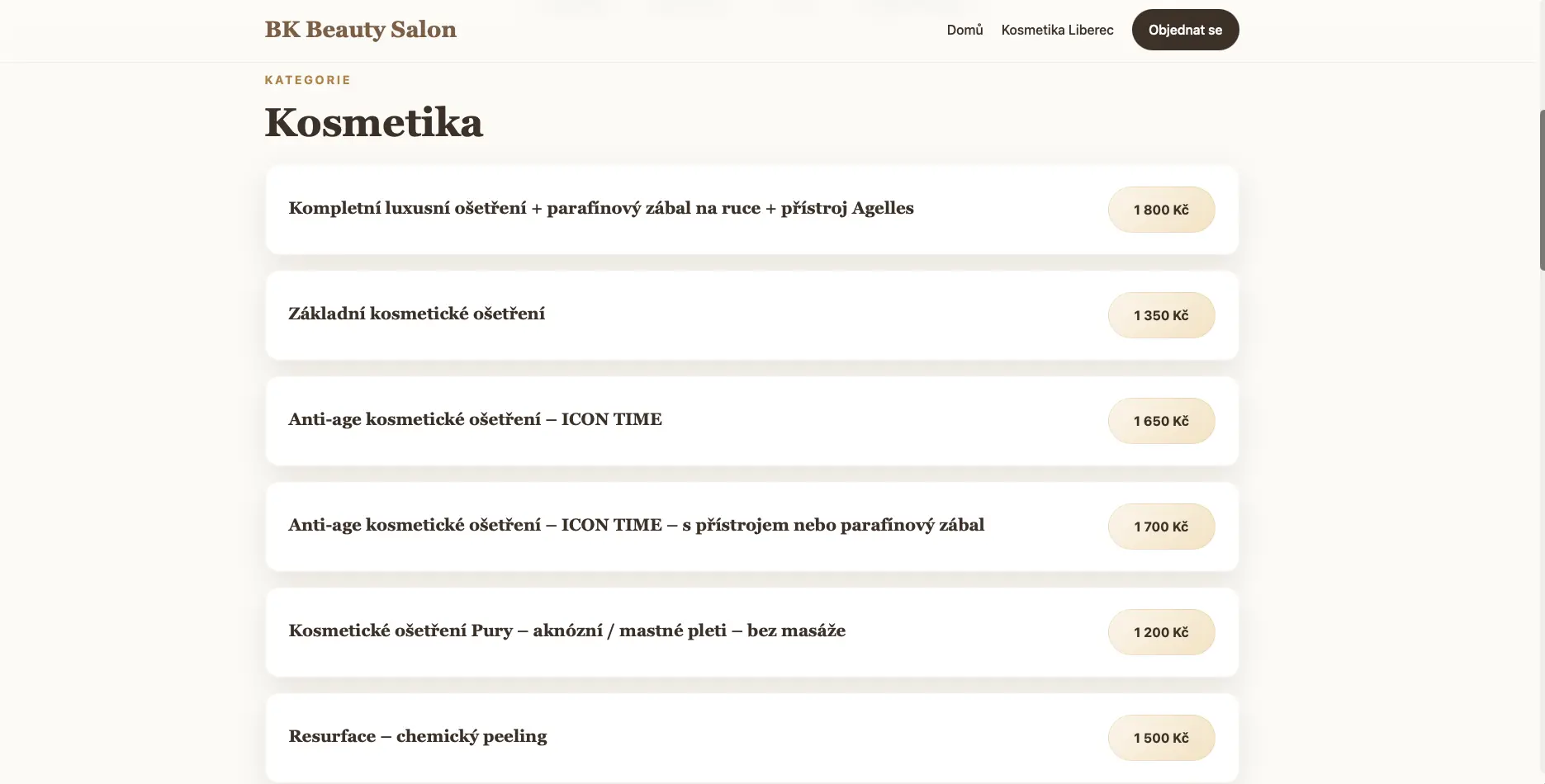Go to Kosmetika Liberec page
The width and height of the screenshot is (1545, 784).
pyautogui.click(x=1057, y=30)
